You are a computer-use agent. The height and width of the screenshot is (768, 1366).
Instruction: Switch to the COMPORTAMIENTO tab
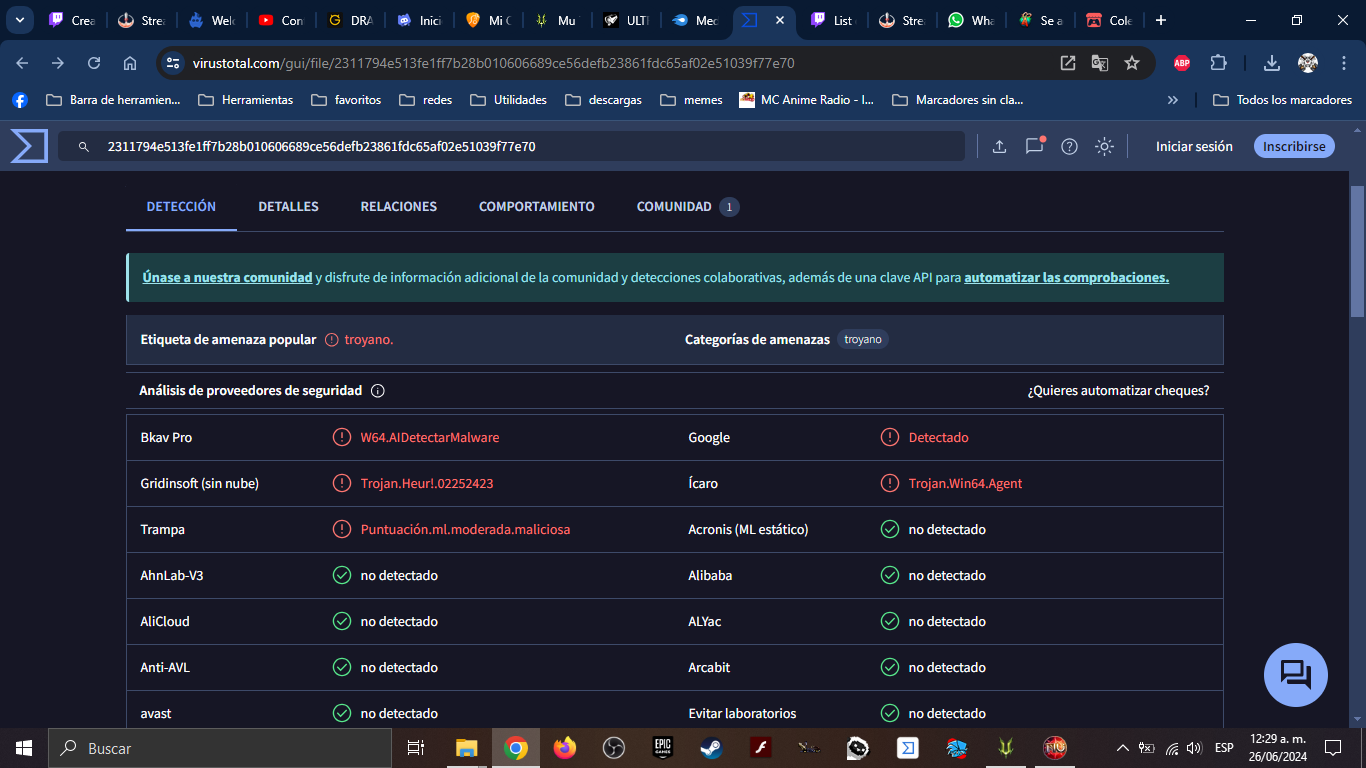coord(537,207)
